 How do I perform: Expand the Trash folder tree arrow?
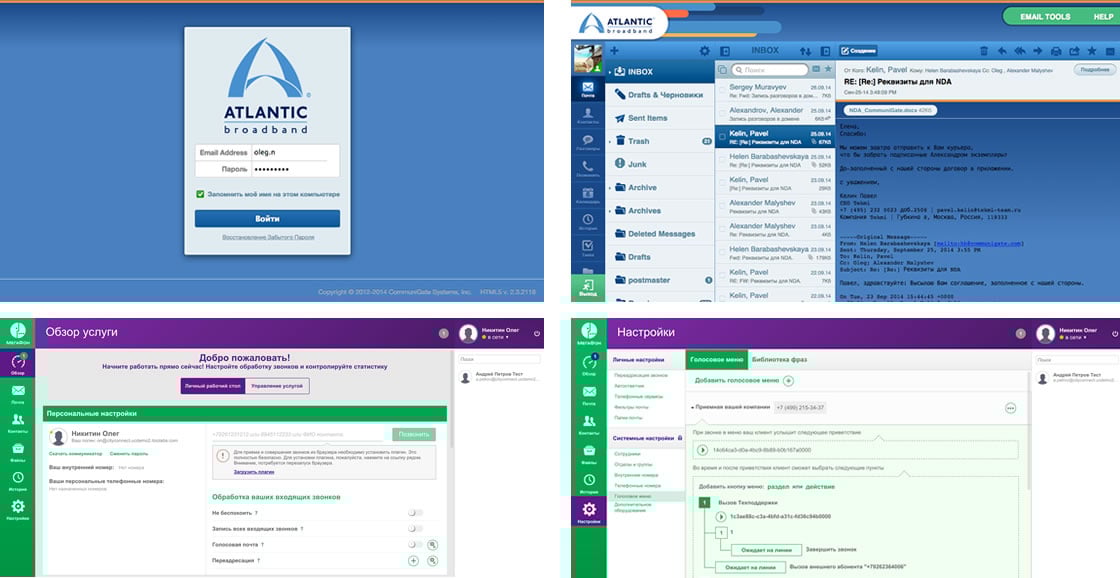(x=609, y=142)
